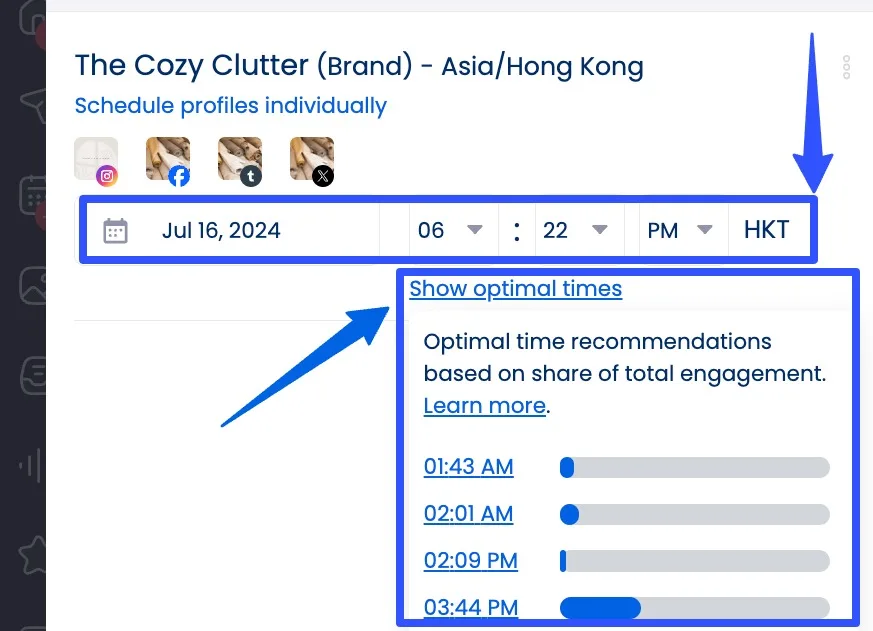This screenshot has height=631, width=873.
Task: Open the Learn more link
Action: (485, 406)
